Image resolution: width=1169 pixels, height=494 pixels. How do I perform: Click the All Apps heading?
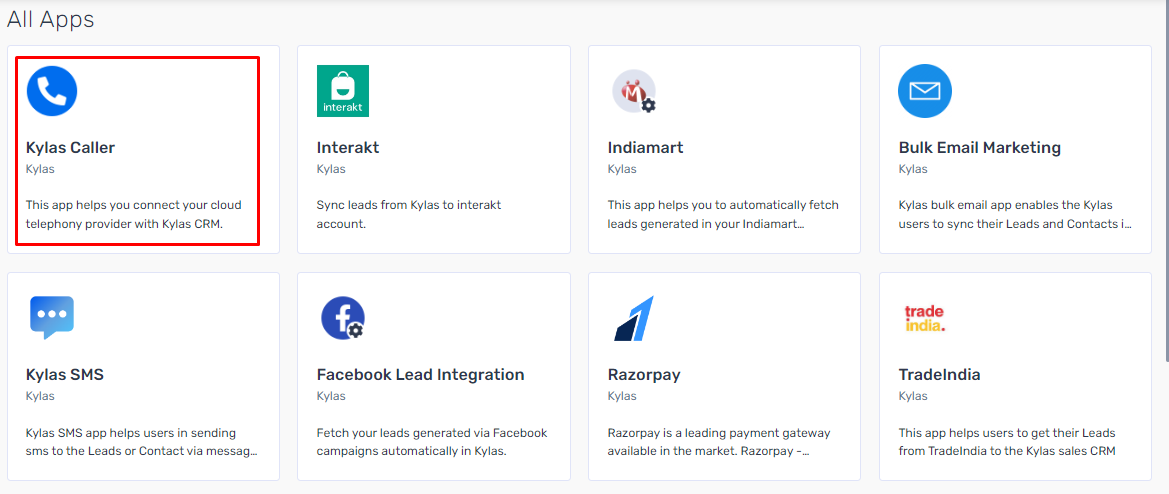pyautogui.click(x=51, y=19)
